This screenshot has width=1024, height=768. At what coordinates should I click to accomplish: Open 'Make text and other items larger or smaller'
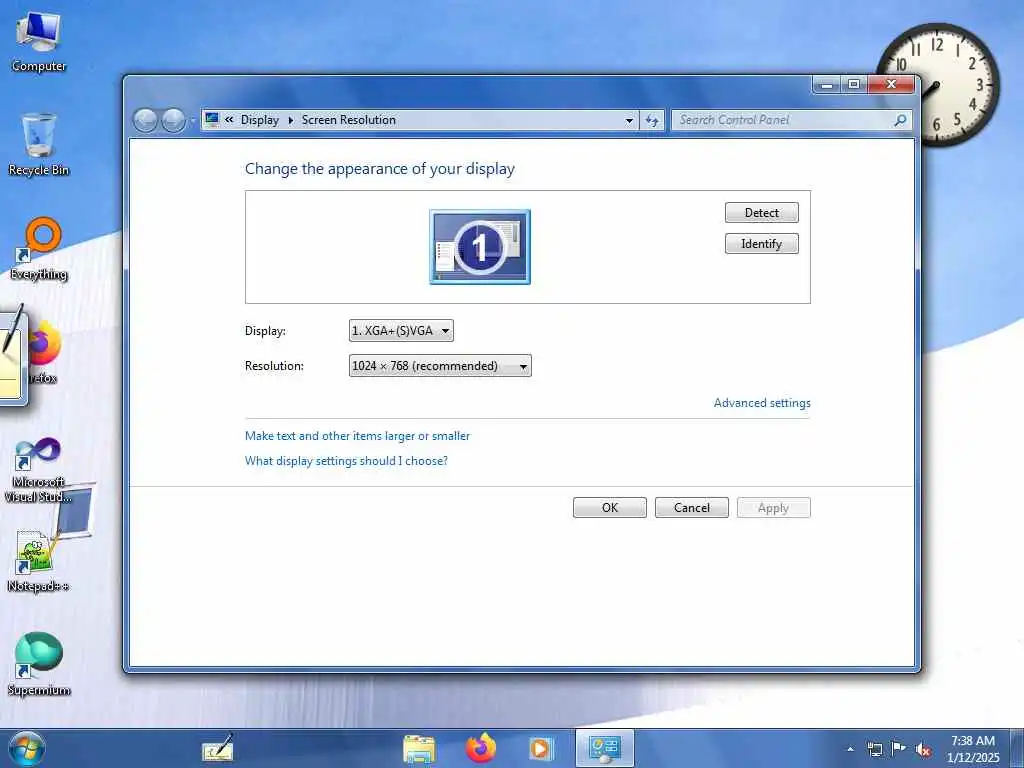[357, 436]
